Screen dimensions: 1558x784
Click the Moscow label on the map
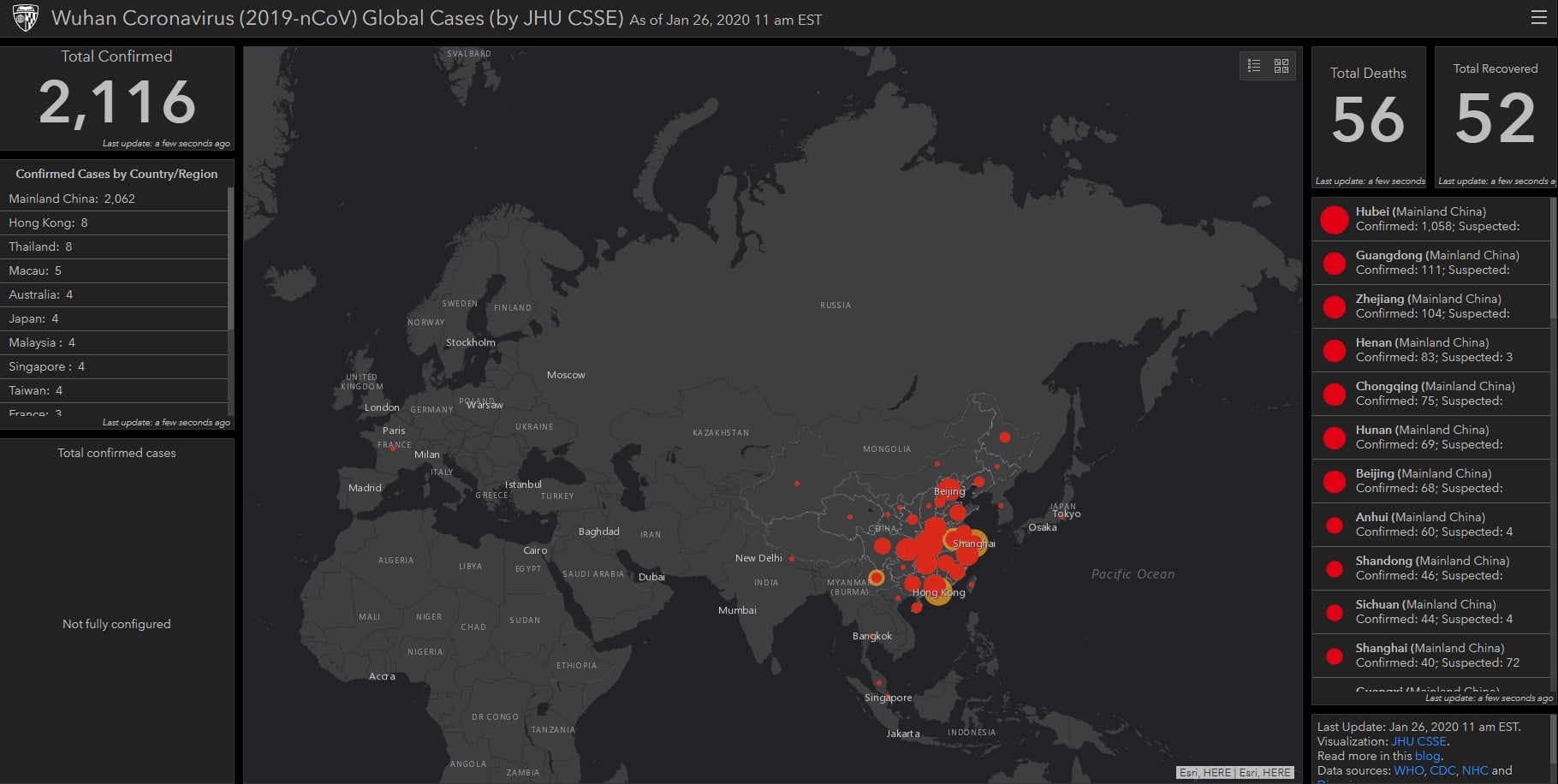[566, 375]
